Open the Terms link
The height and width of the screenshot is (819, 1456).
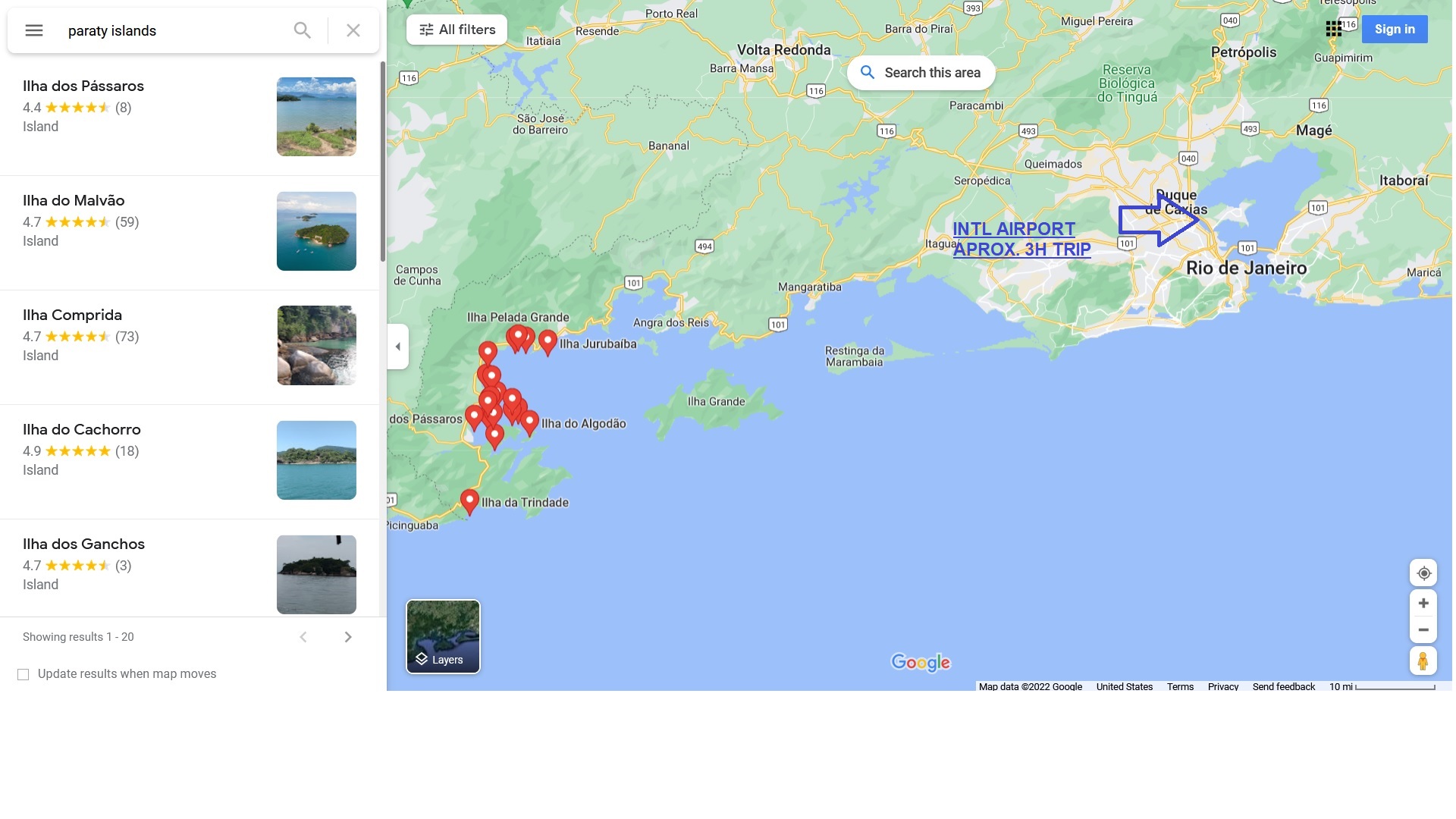click(x=1180, y=686)
